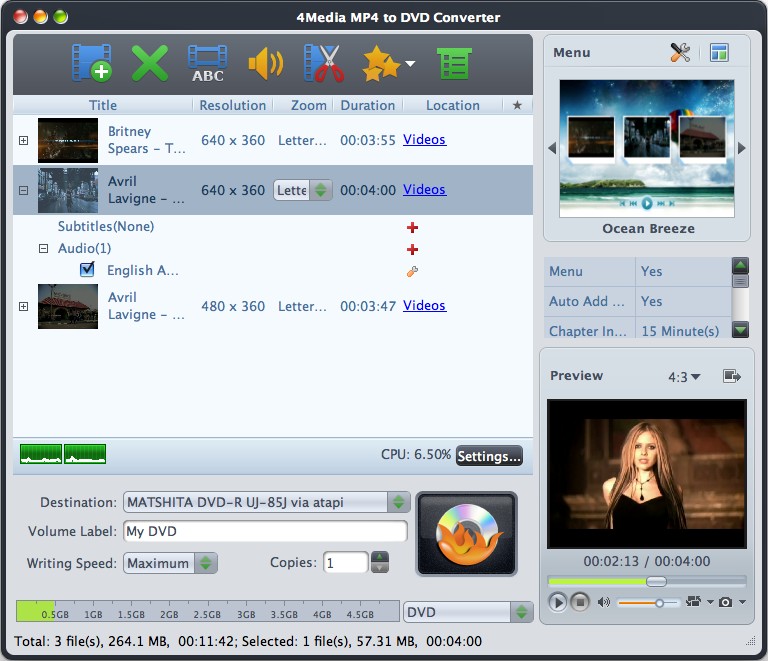Sort by Resolution column header
Viewport: 768px width, 661px height.
(x=233, y=105)
